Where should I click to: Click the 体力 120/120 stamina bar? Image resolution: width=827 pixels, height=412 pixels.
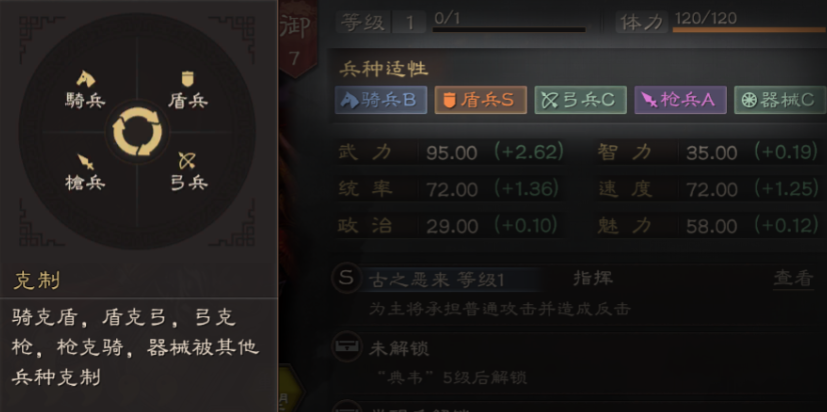[749, 30]
